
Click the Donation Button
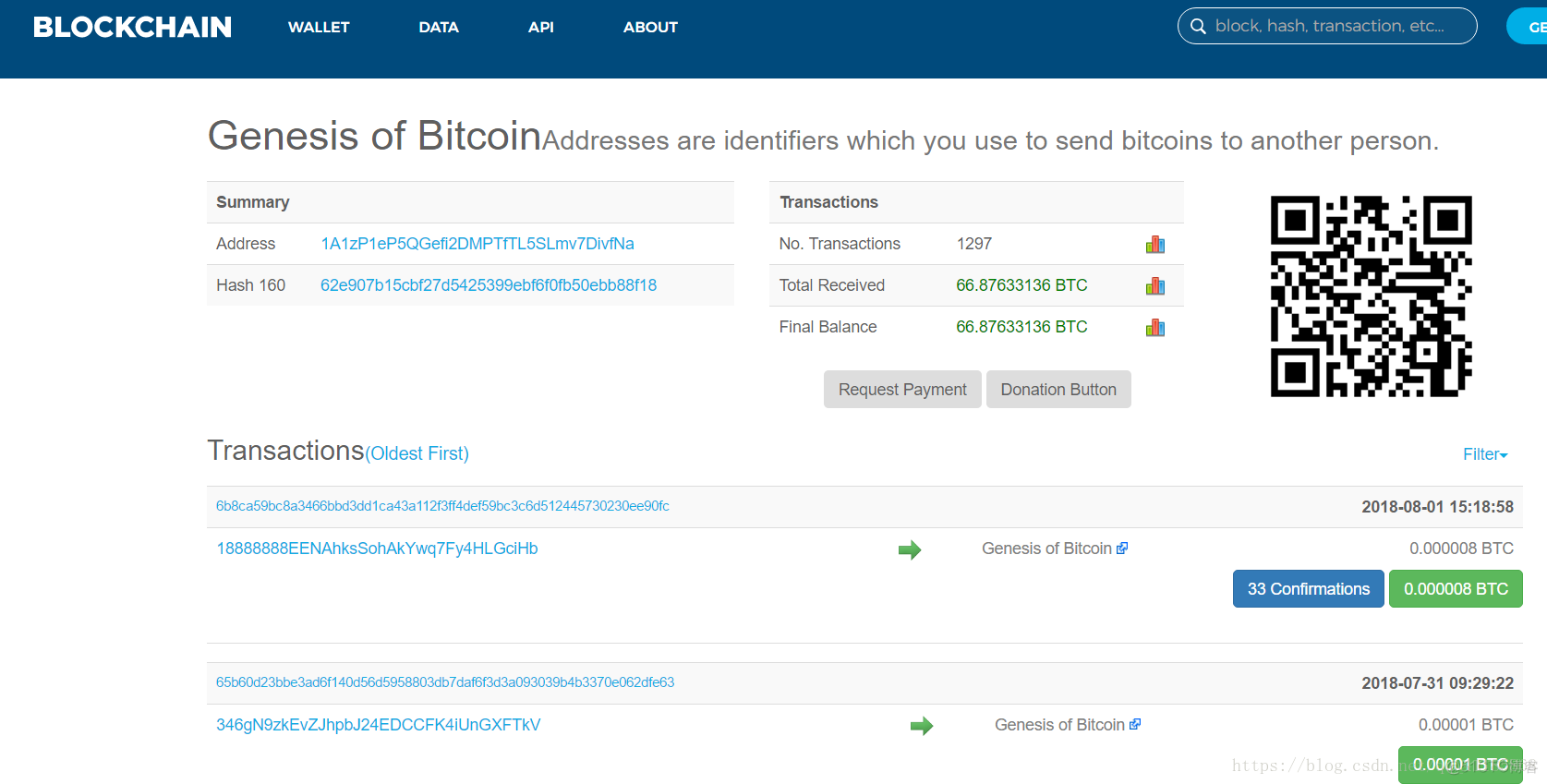click(1058, 390)
